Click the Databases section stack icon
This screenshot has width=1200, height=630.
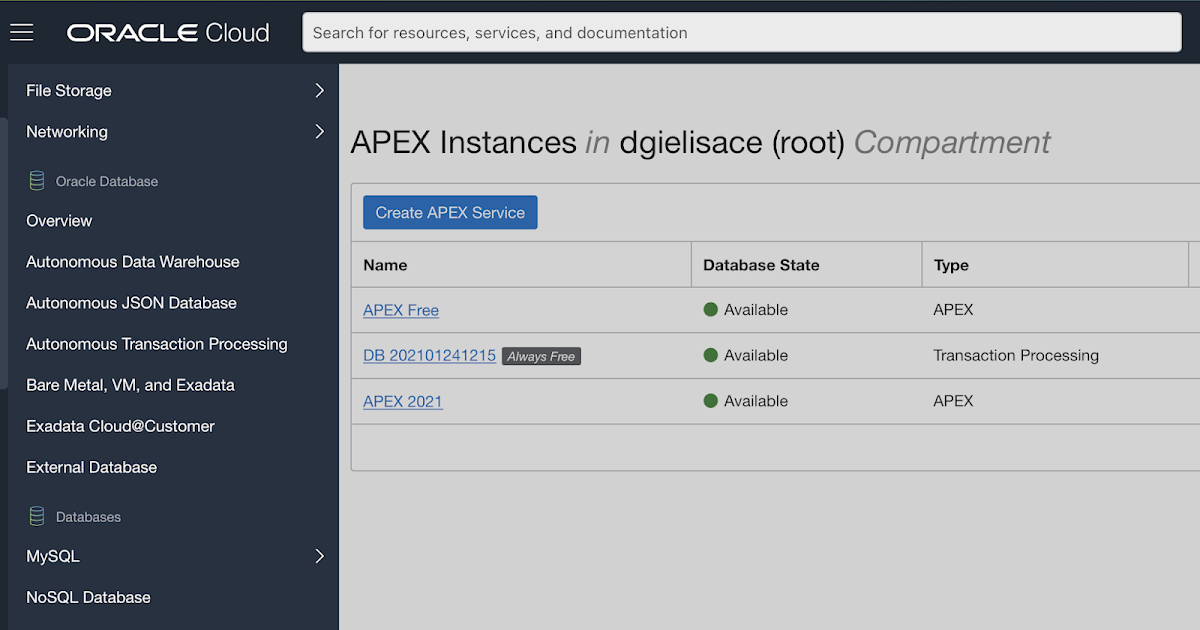[37, 517]
